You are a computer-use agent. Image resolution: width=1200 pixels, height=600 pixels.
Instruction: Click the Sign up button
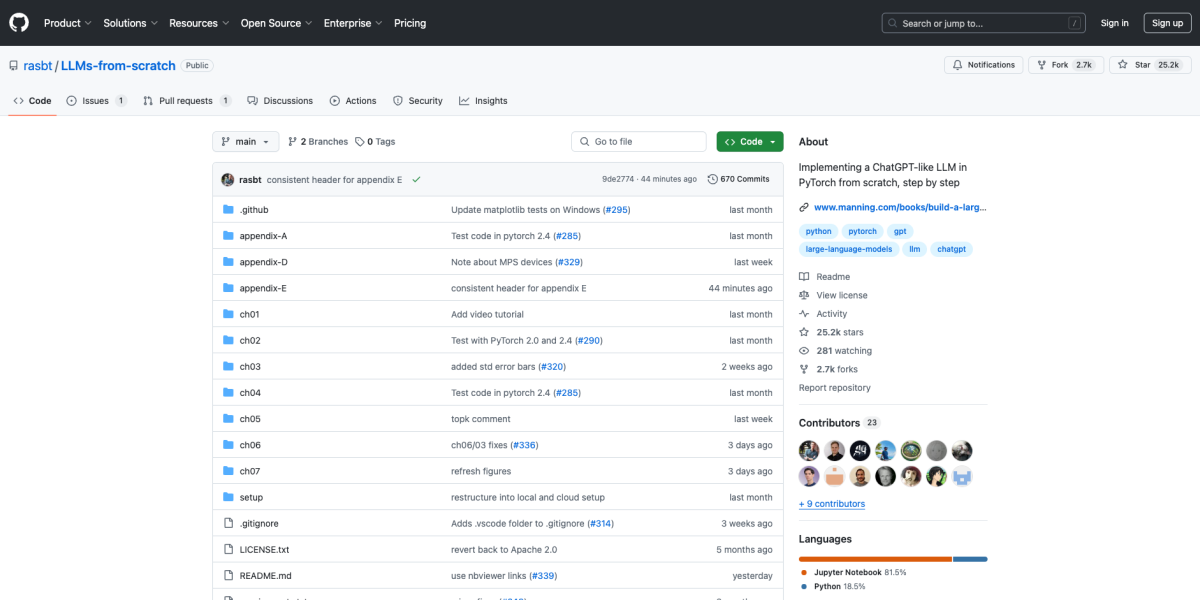coord(1167,23)
